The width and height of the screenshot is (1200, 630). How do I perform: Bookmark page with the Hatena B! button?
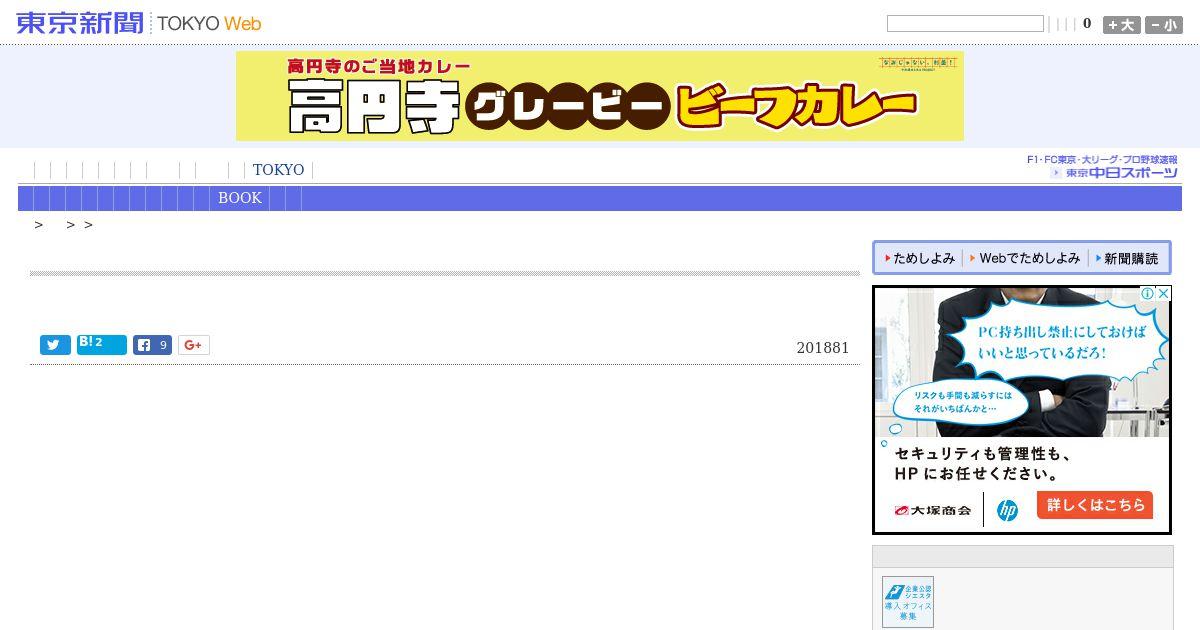(x=102, y=345)
